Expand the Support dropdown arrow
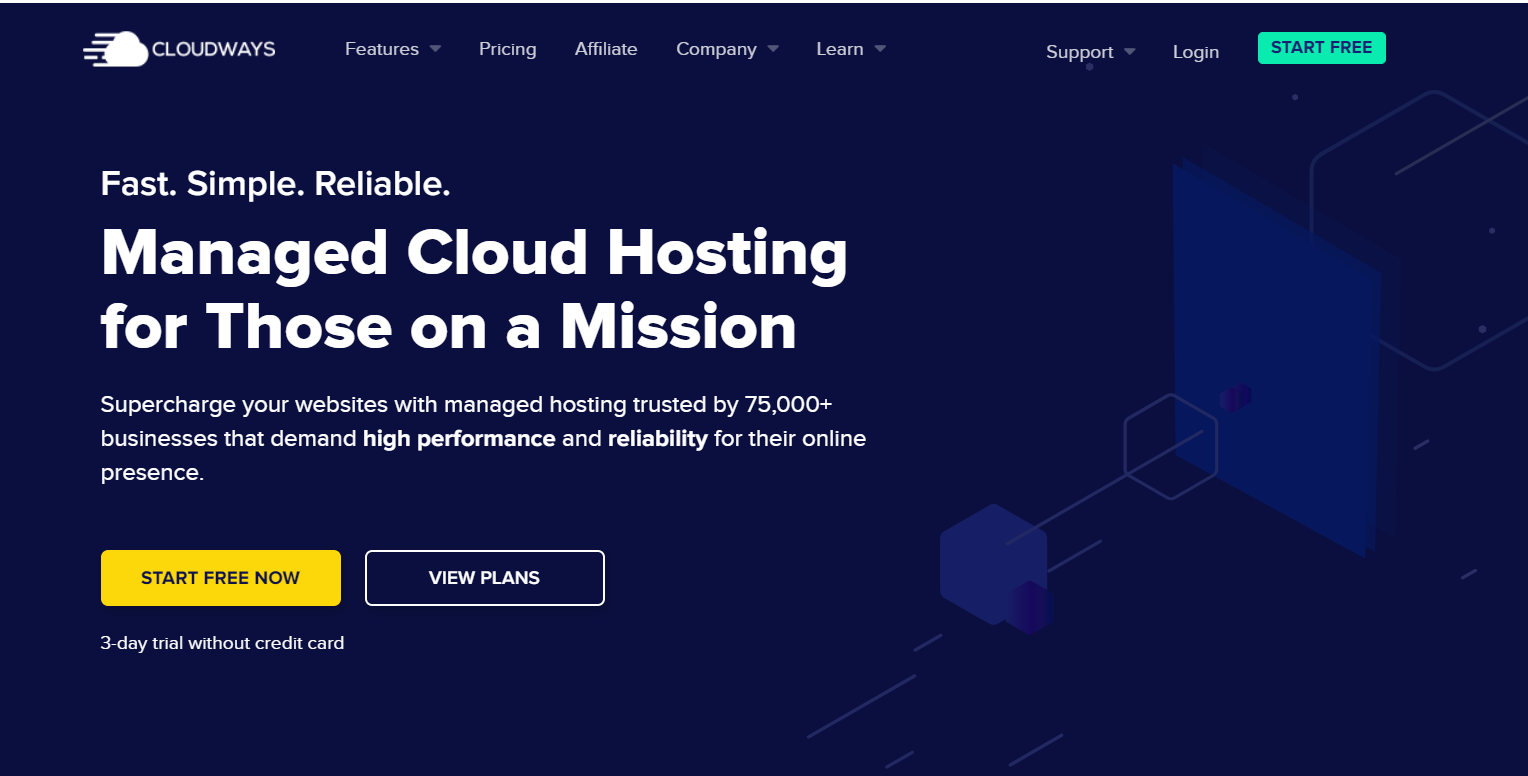Screen dimensions: 1528x776 [x=1129, y=52]
